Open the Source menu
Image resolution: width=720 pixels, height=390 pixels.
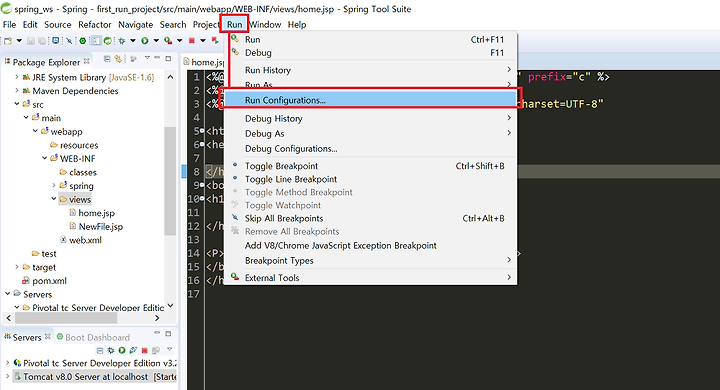[57, 24]
